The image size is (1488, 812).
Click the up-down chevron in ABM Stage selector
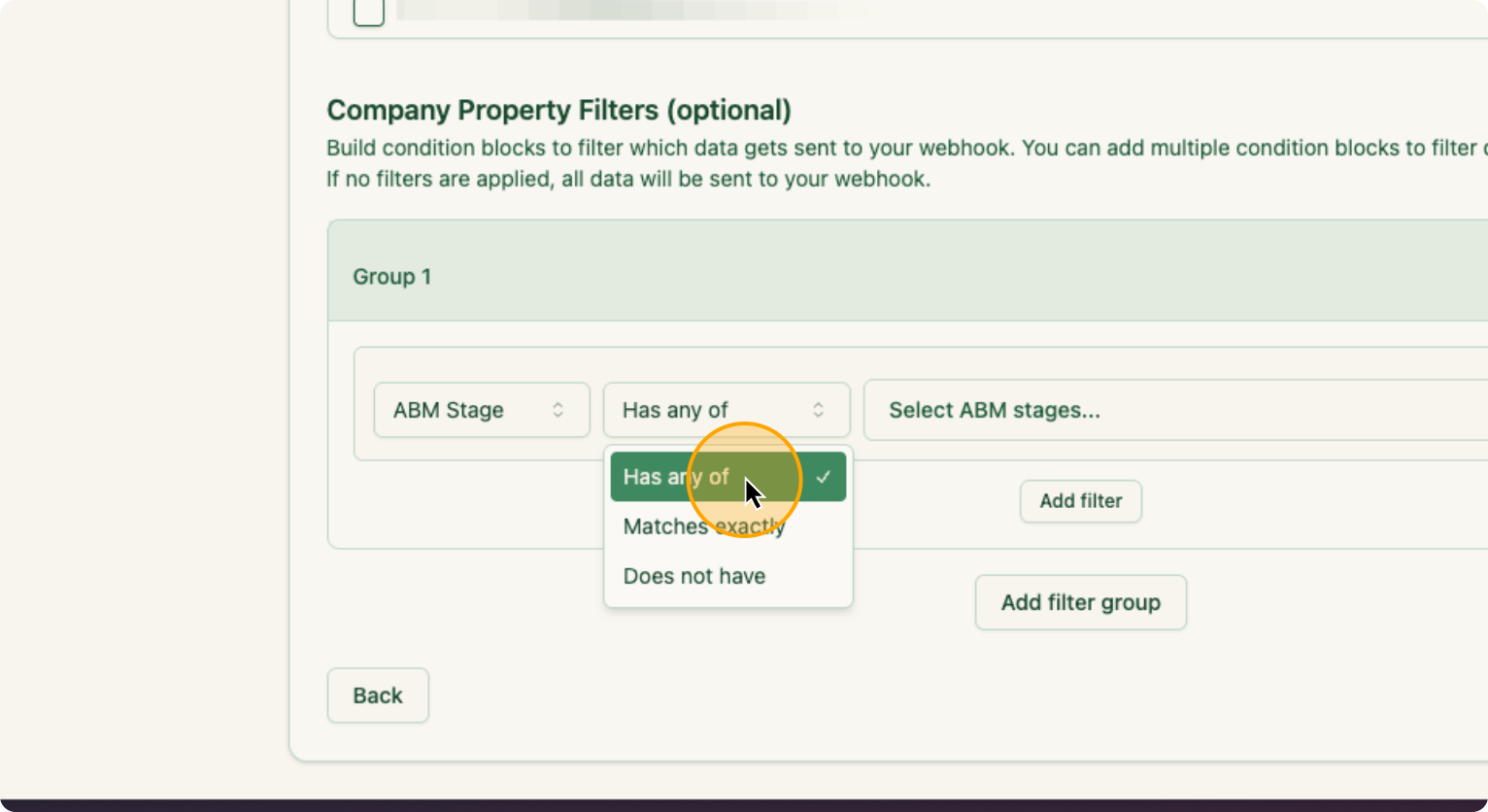tap(558, 410)
